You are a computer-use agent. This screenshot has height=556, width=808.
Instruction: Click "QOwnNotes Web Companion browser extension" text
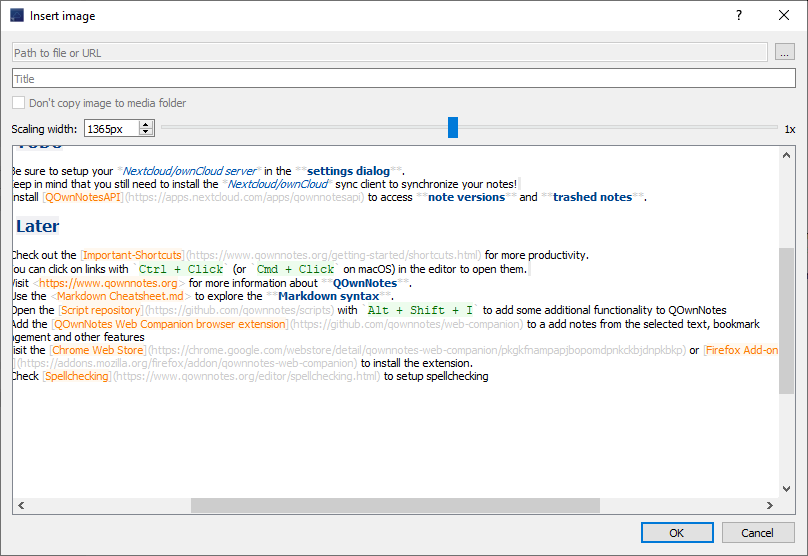pyautogui.click(x=170, y=324)
